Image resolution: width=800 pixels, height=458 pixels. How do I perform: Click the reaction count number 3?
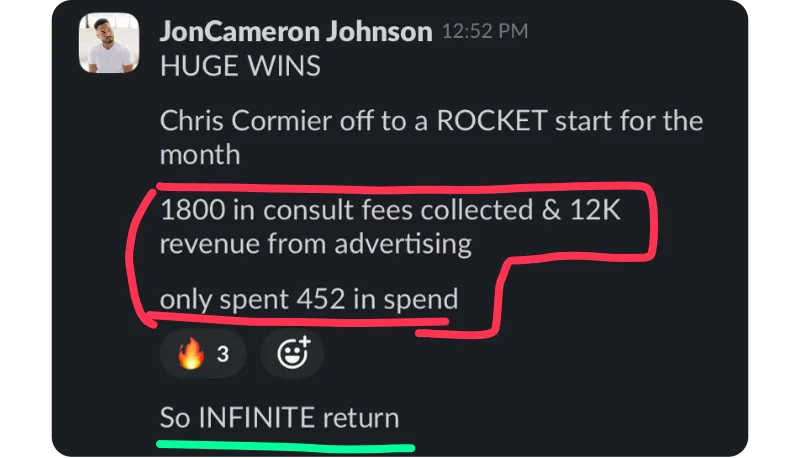coord(223,355)
